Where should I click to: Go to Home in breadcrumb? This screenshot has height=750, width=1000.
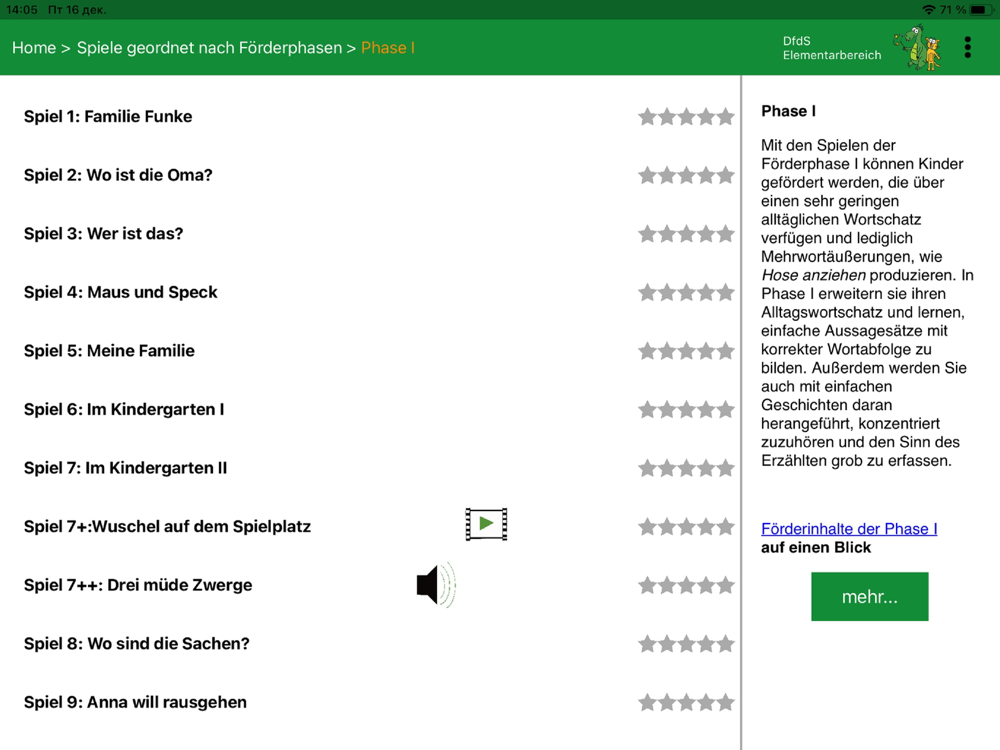click(34, 48)
